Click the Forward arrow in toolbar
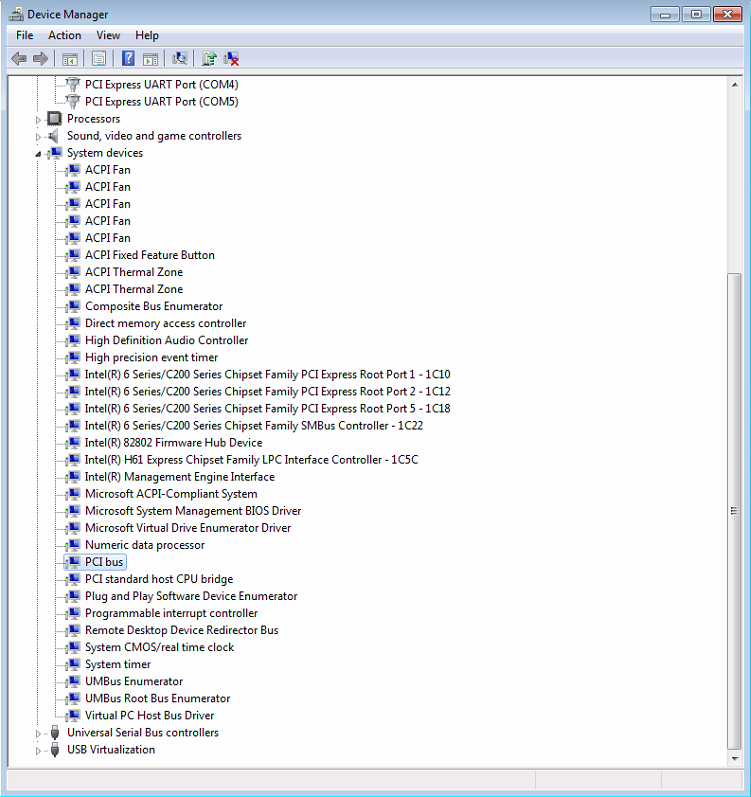The width and height of the screenshot is (751, 797). pyautogui.click(x=40, y=59)
